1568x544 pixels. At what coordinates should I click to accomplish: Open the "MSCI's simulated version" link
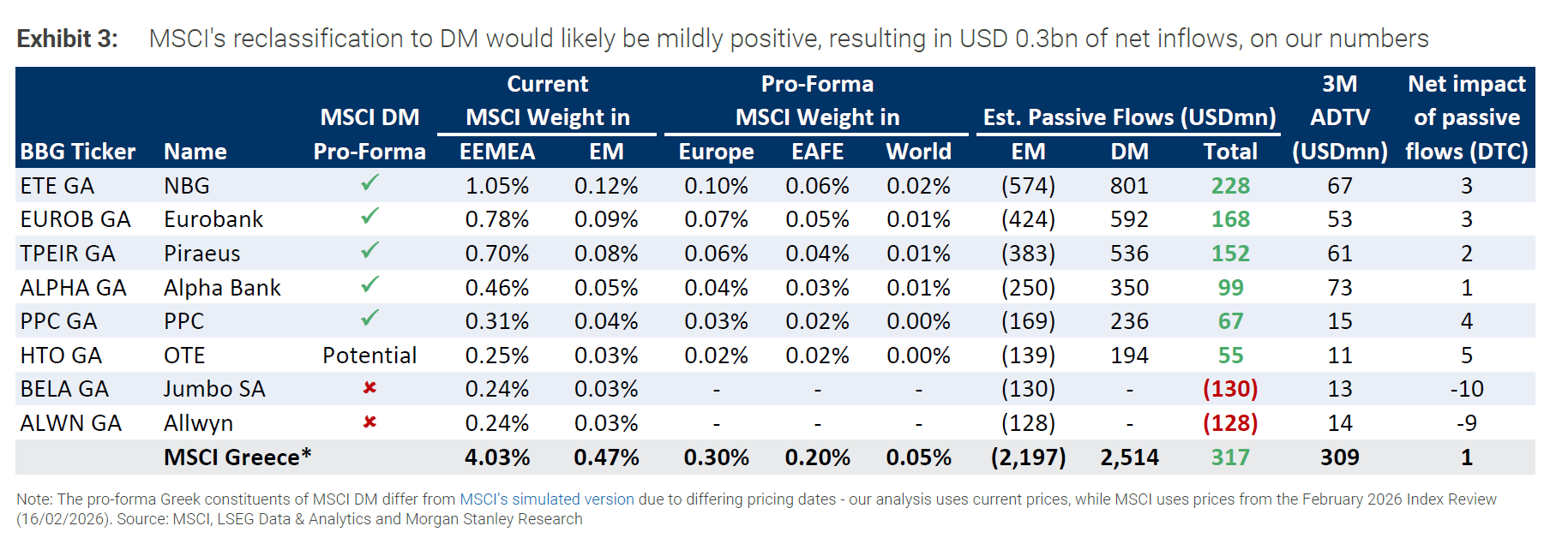click(547, 499)
